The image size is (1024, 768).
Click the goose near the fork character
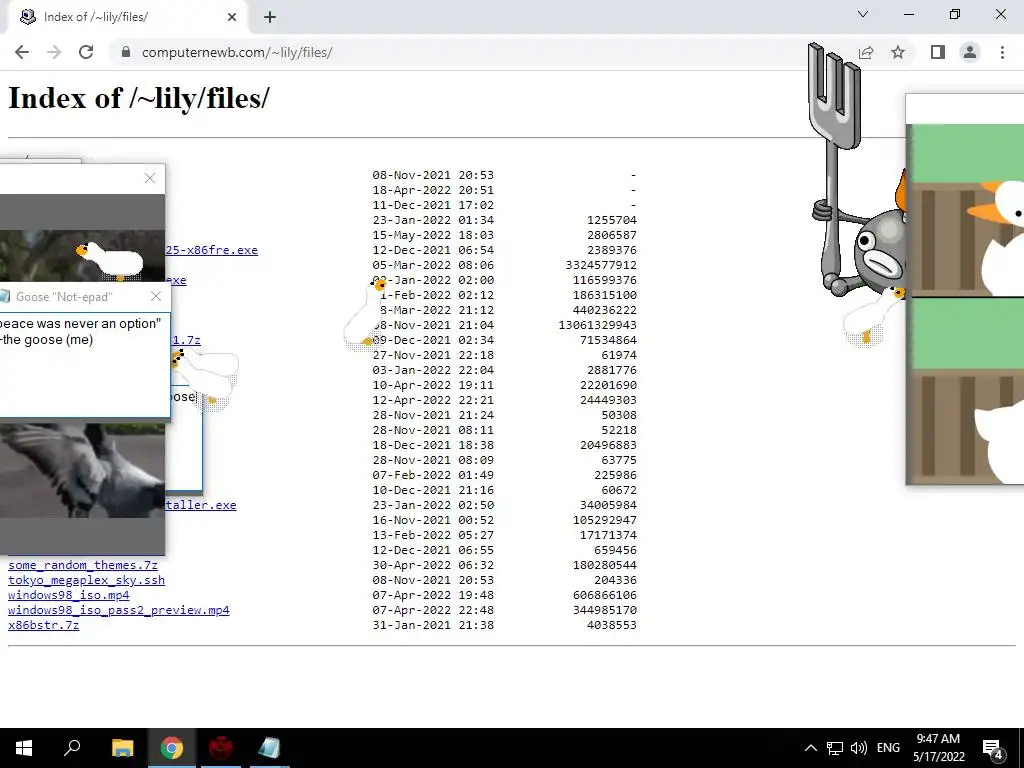pos(874,315)
